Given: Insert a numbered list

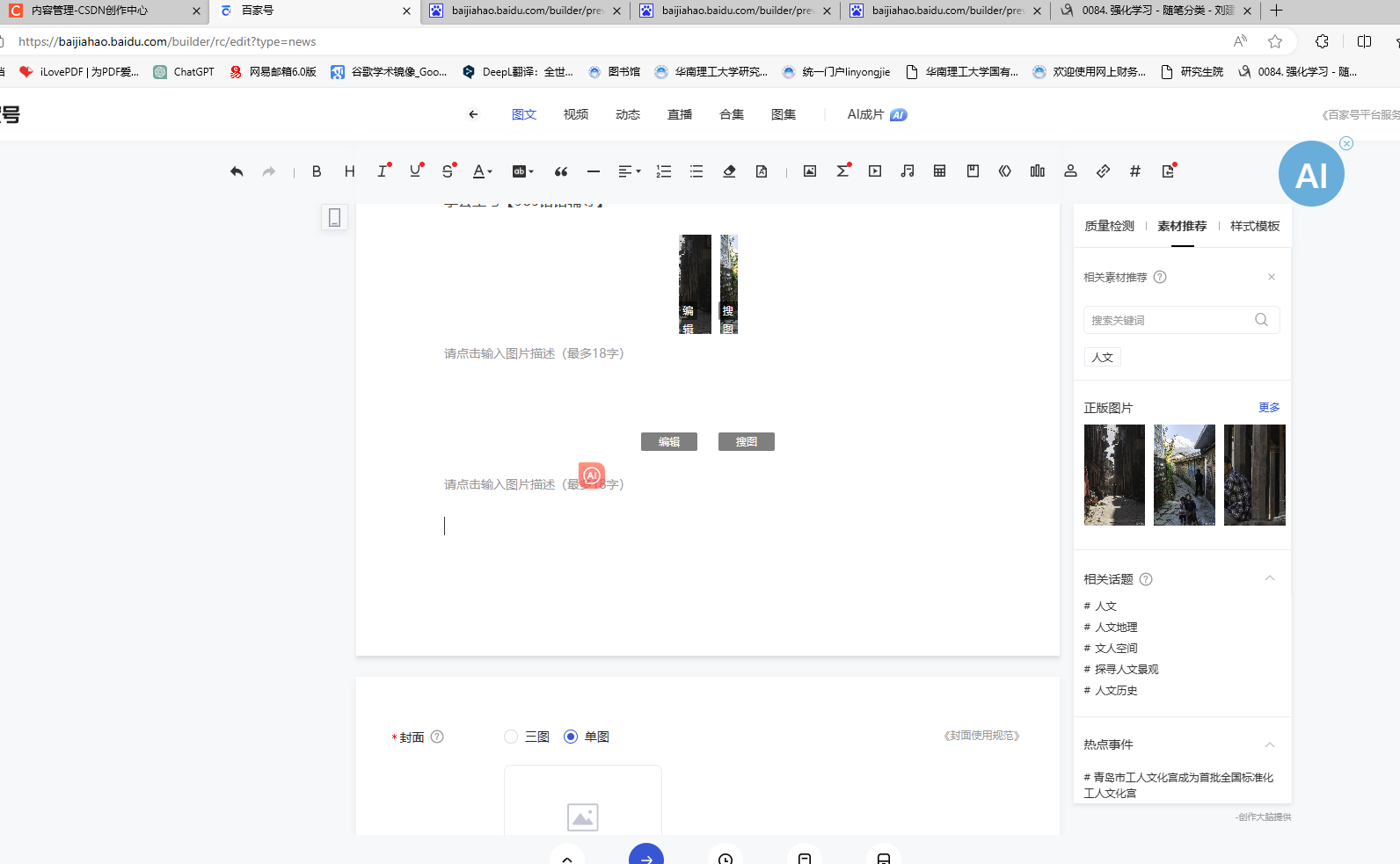Looking at the screenshot, I should point(664,171).
